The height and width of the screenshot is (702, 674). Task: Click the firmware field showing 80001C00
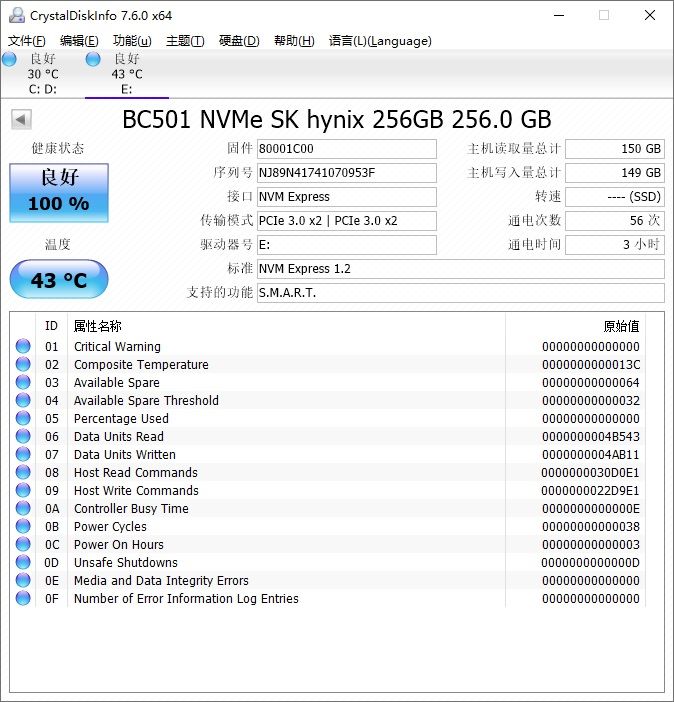click(346, 149)
